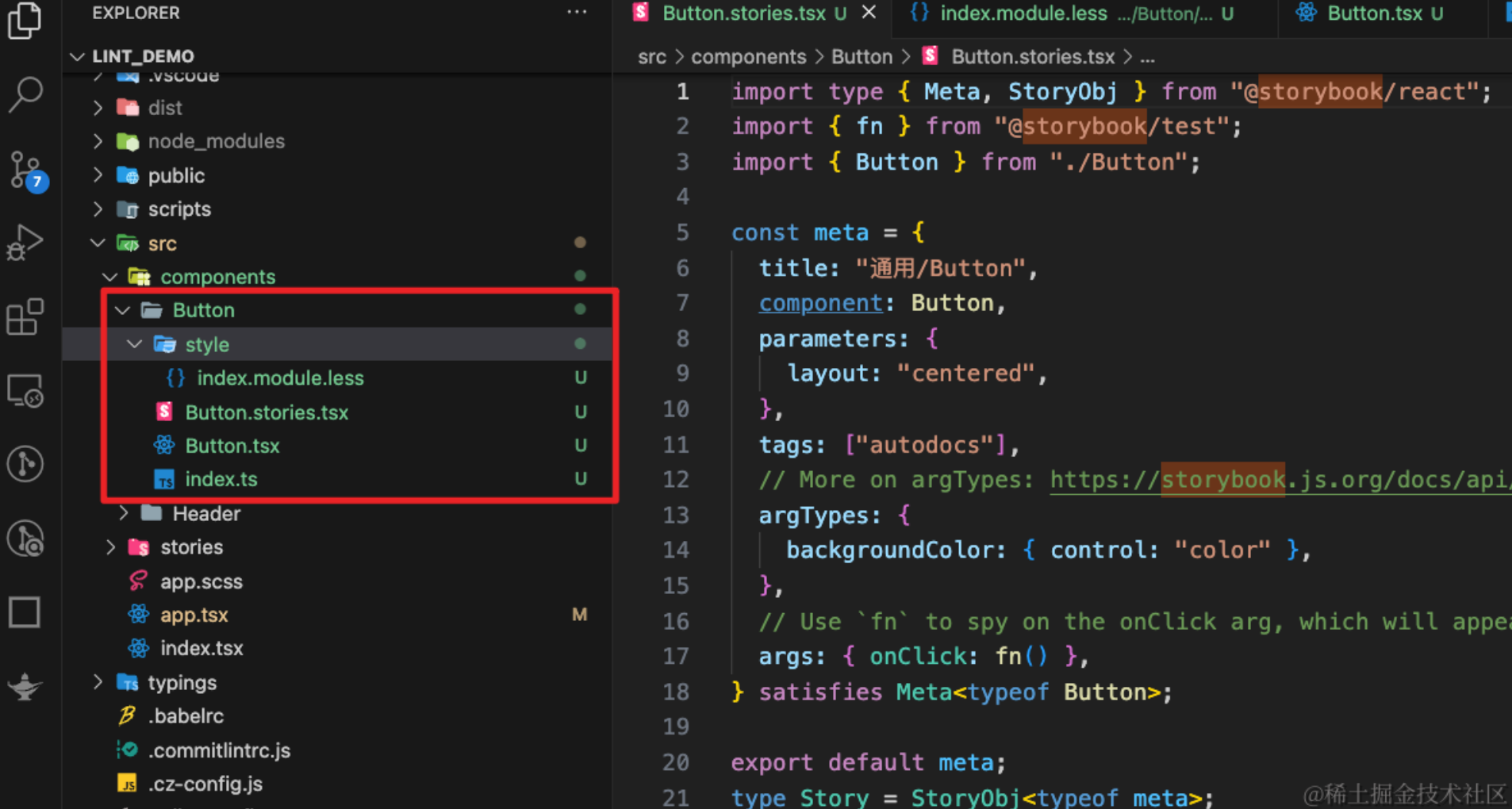Follow storybook.js.org docs link on line 12
The image size is (1512, 809).
[x=1280, y=480]
